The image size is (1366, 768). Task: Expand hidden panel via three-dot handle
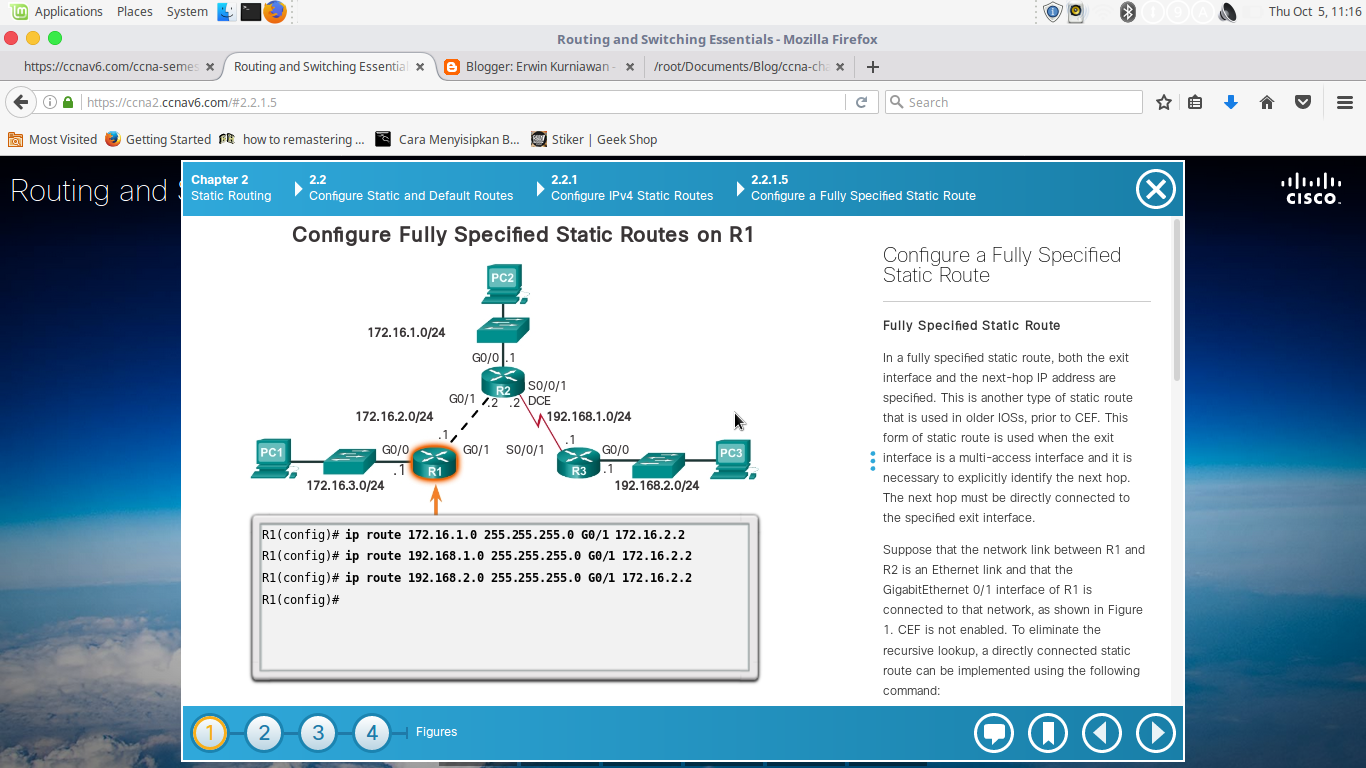[872, 460]
